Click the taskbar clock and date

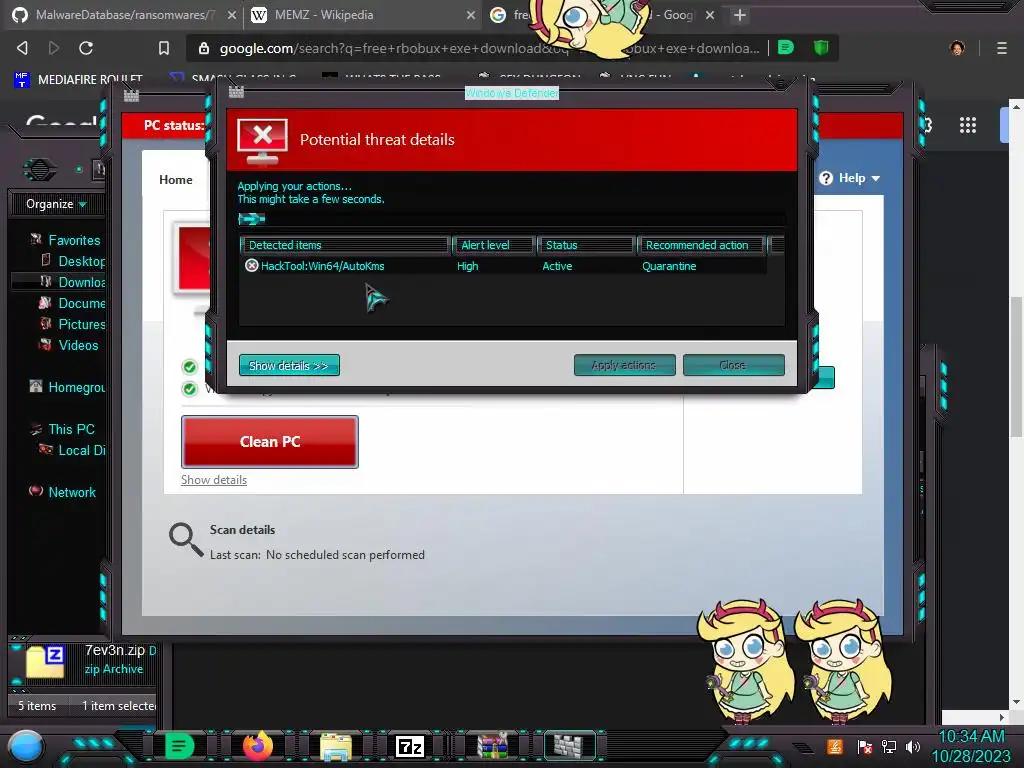pyautogui.click(x=972, y=746)
